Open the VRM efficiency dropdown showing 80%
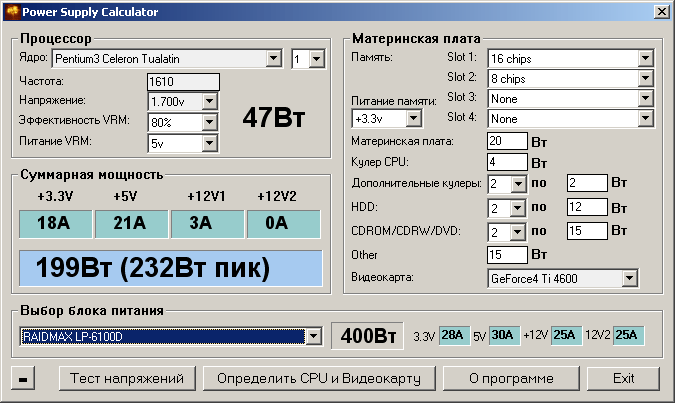Image resolution: width=675 pixels, height=403 pixels. [x=183, y=122]
